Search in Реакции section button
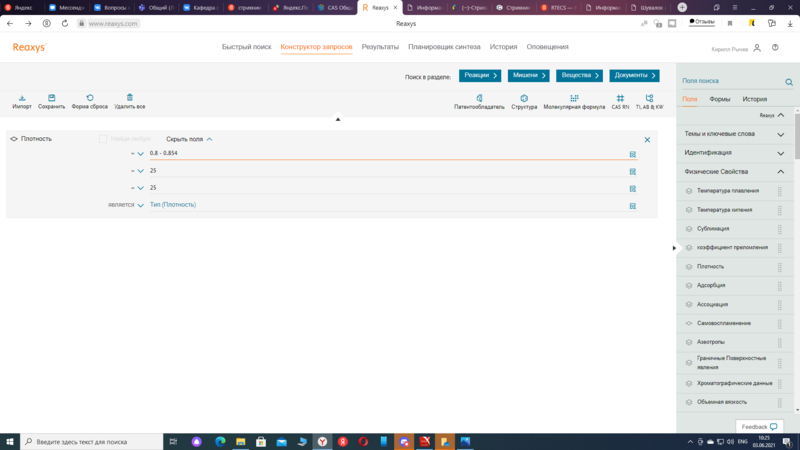This screenshot has height=450, width=800. point(480,76)
